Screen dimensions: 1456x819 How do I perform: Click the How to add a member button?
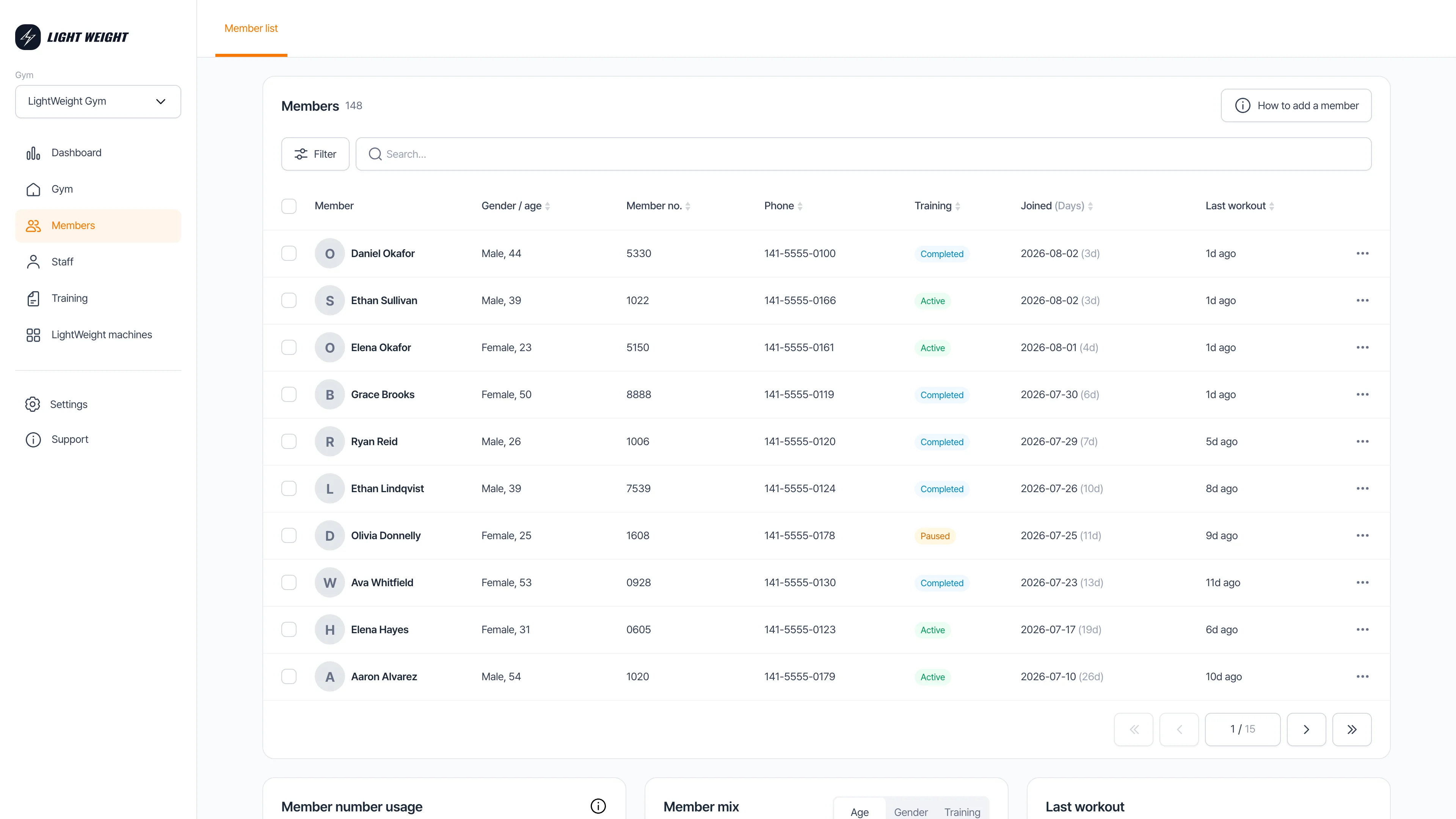tap(1296, 106)
